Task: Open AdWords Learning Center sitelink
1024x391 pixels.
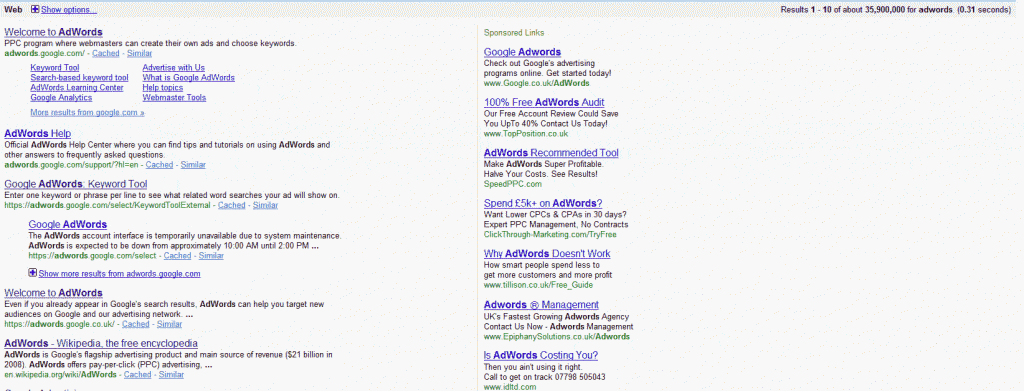Action: [x=77, y=87]
